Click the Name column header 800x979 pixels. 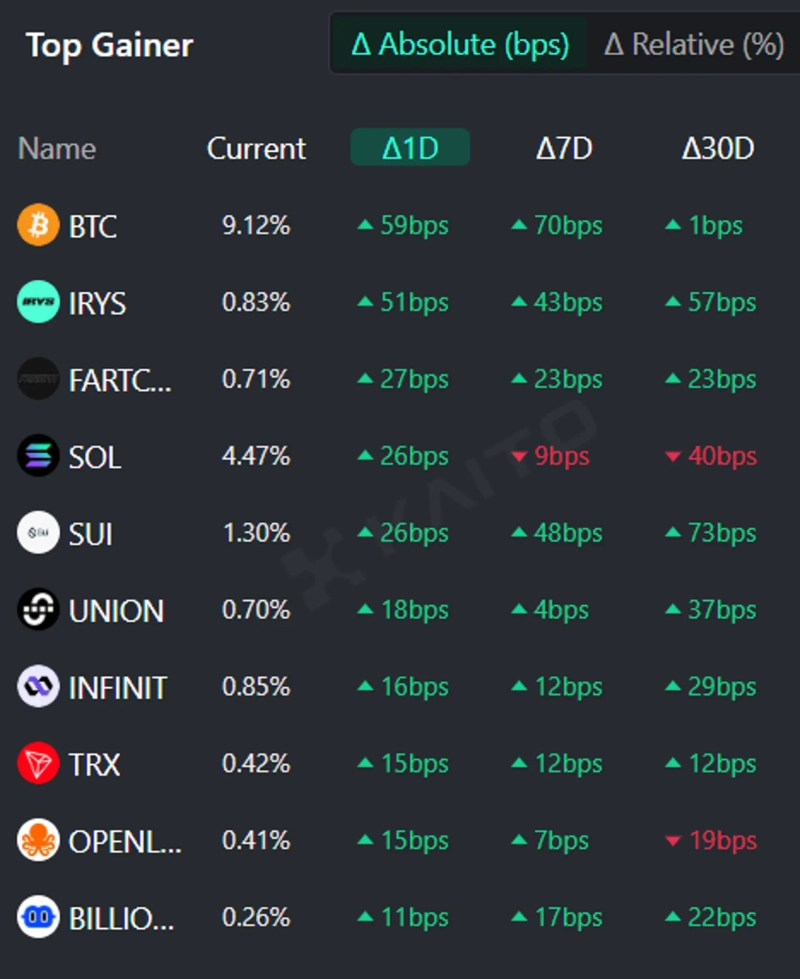tap(57, 148)
